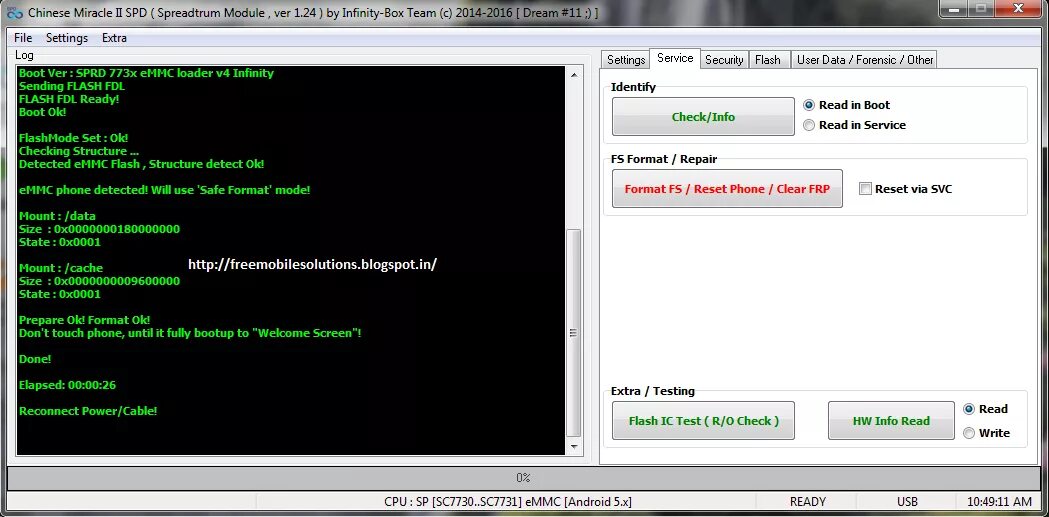The width and height of the screenshot is (1049, 517).
Task: Click log line 'Elapsed: 00:00:26'
Action: pos(68,385)
